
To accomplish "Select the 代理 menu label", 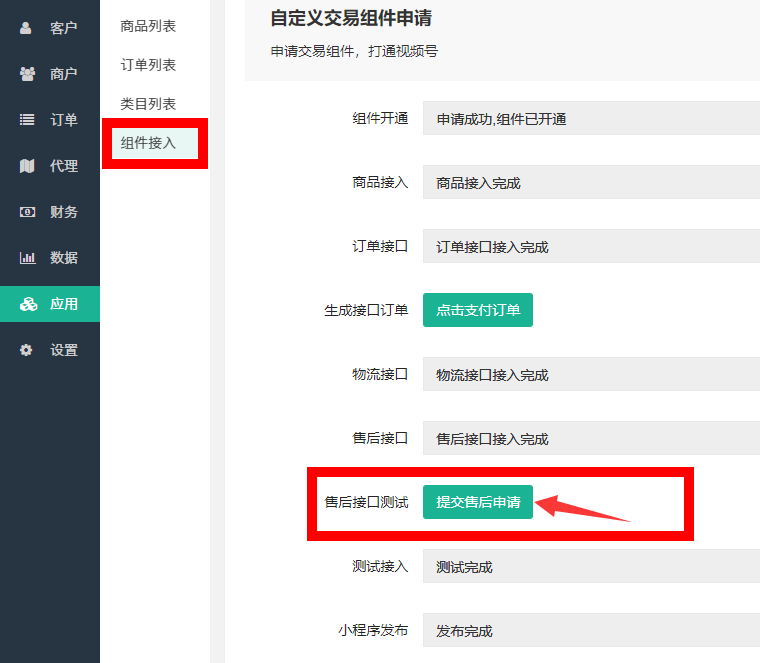I will tap(63, 166).
